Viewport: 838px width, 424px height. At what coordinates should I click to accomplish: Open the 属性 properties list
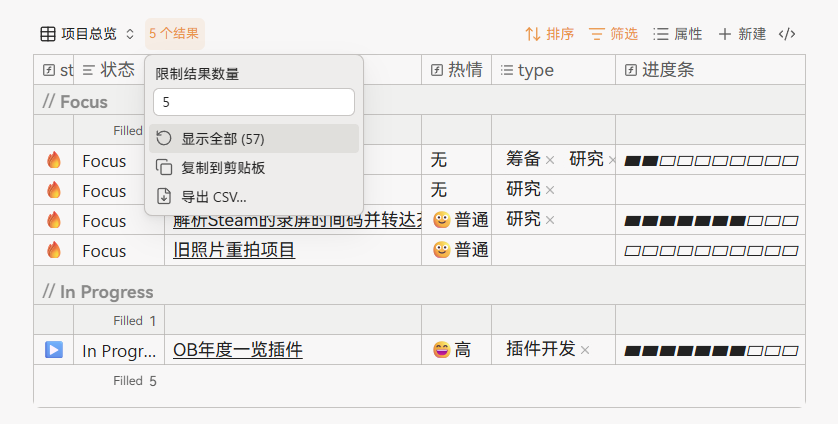click(677, 34)
